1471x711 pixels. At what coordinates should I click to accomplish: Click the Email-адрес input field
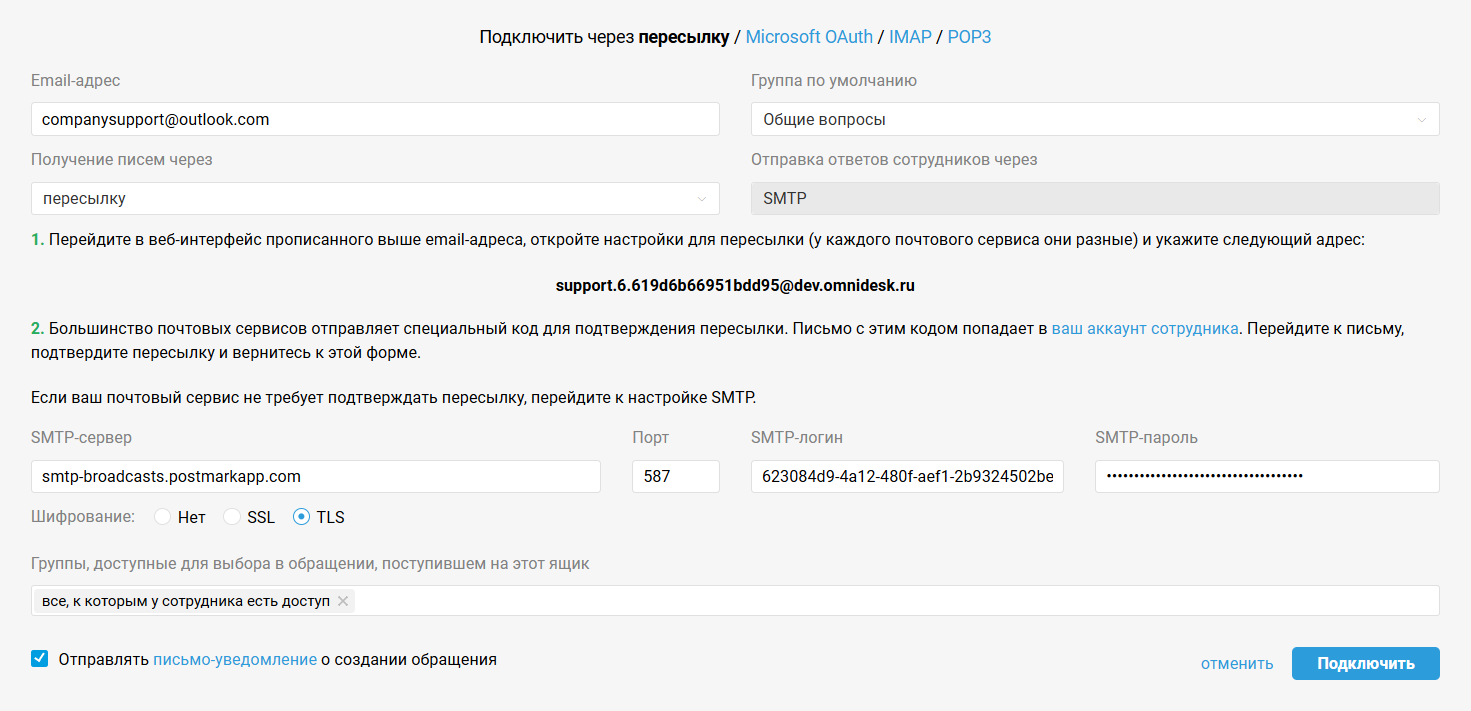375,119
